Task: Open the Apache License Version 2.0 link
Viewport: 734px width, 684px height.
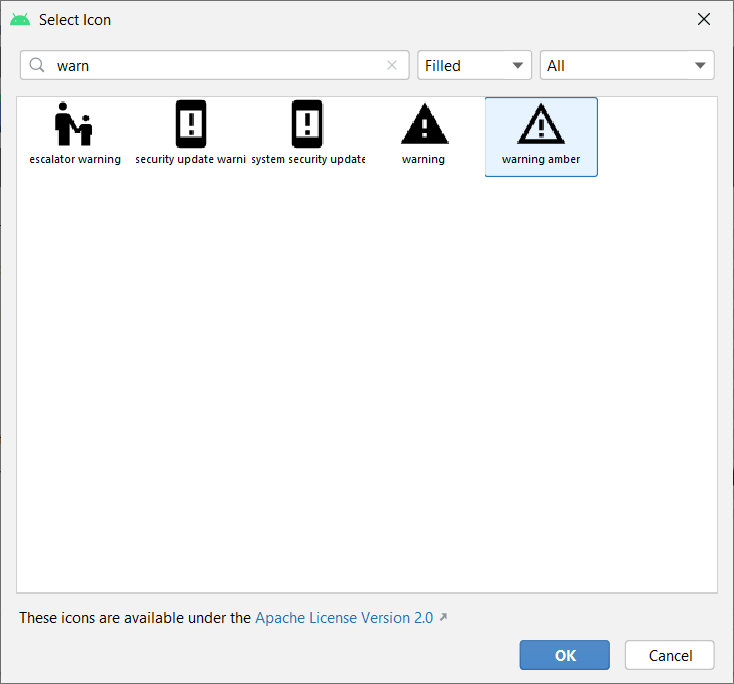Action: 344,618
